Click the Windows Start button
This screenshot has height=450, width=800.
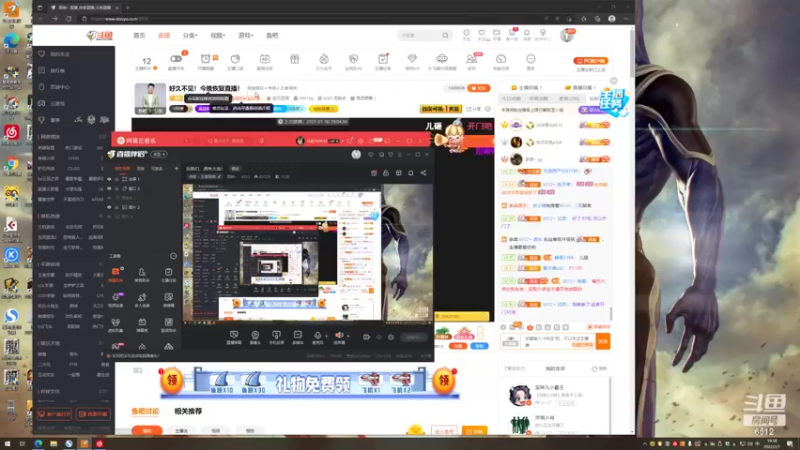[x=7, y=444]
